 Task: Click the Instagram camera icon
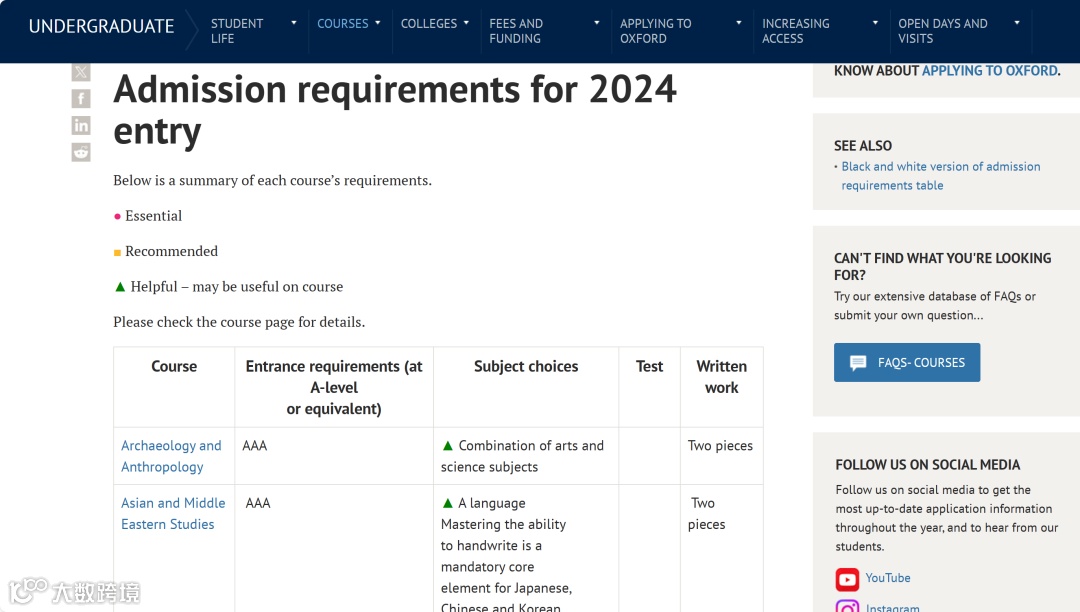(x=847, y=606)
